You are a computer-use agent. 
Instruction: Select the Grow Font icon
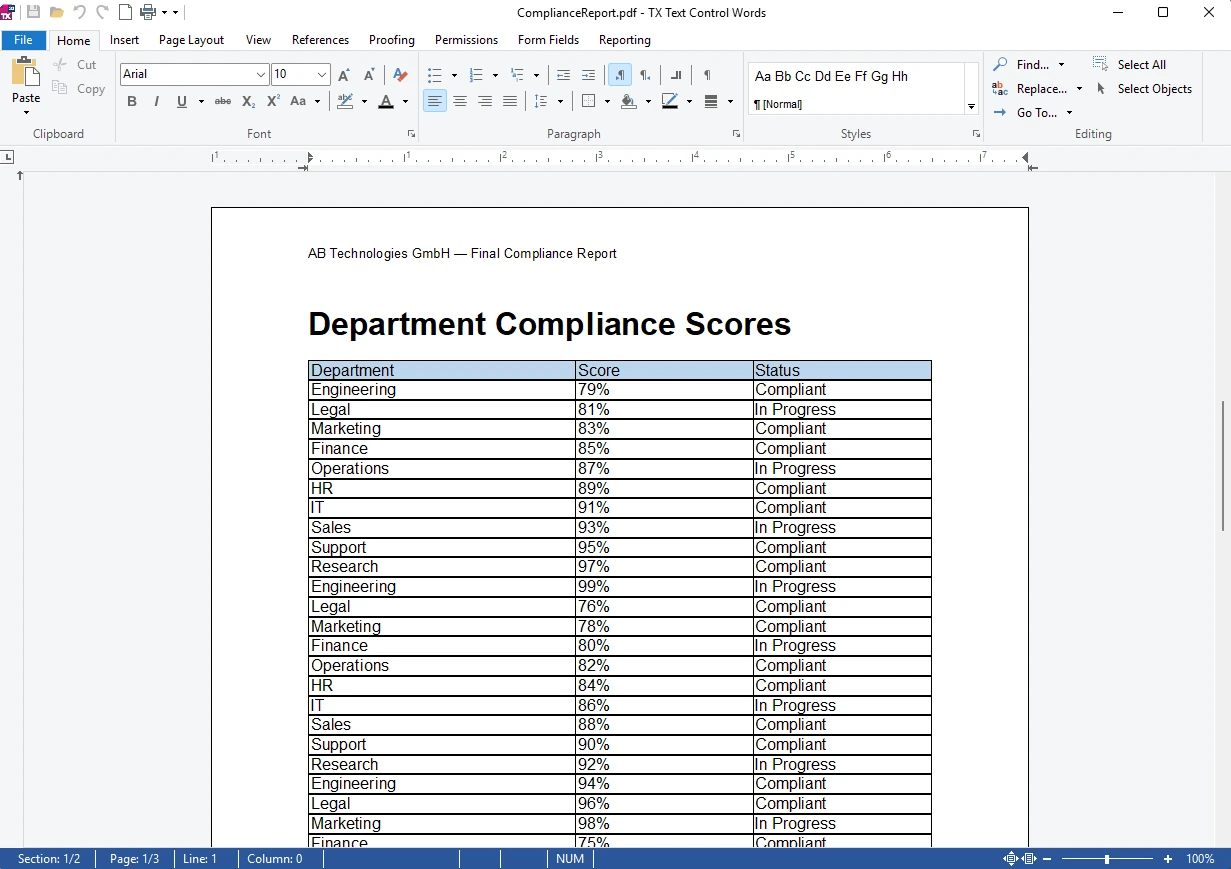click(342, 74)
